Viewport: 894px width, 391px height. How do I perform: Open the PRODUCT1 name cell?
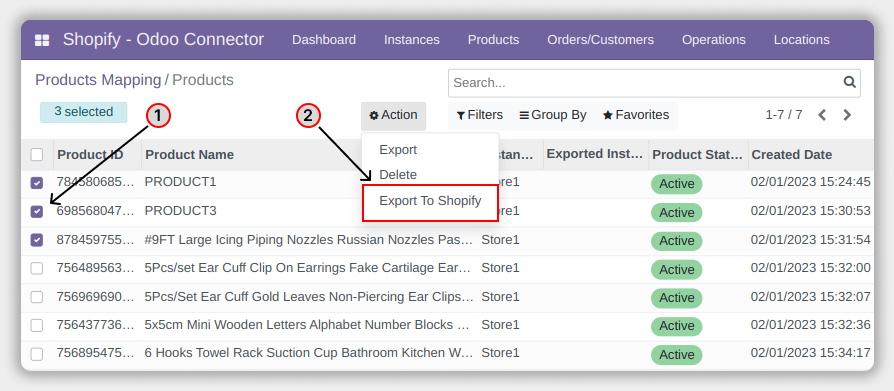coord(180,182)
